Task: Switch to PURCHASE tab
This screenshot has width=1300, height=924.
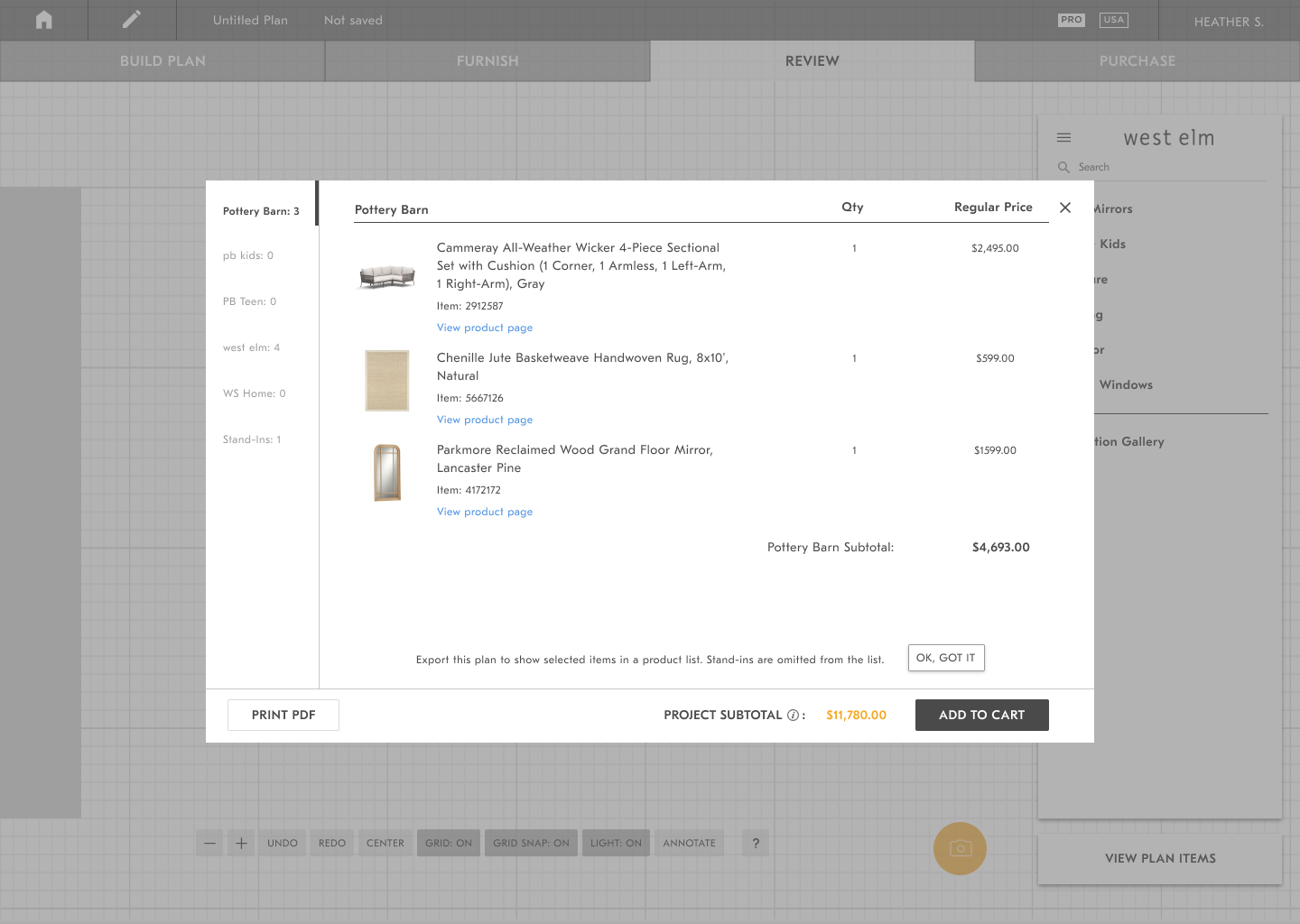Action: [x=1137, y=60]
